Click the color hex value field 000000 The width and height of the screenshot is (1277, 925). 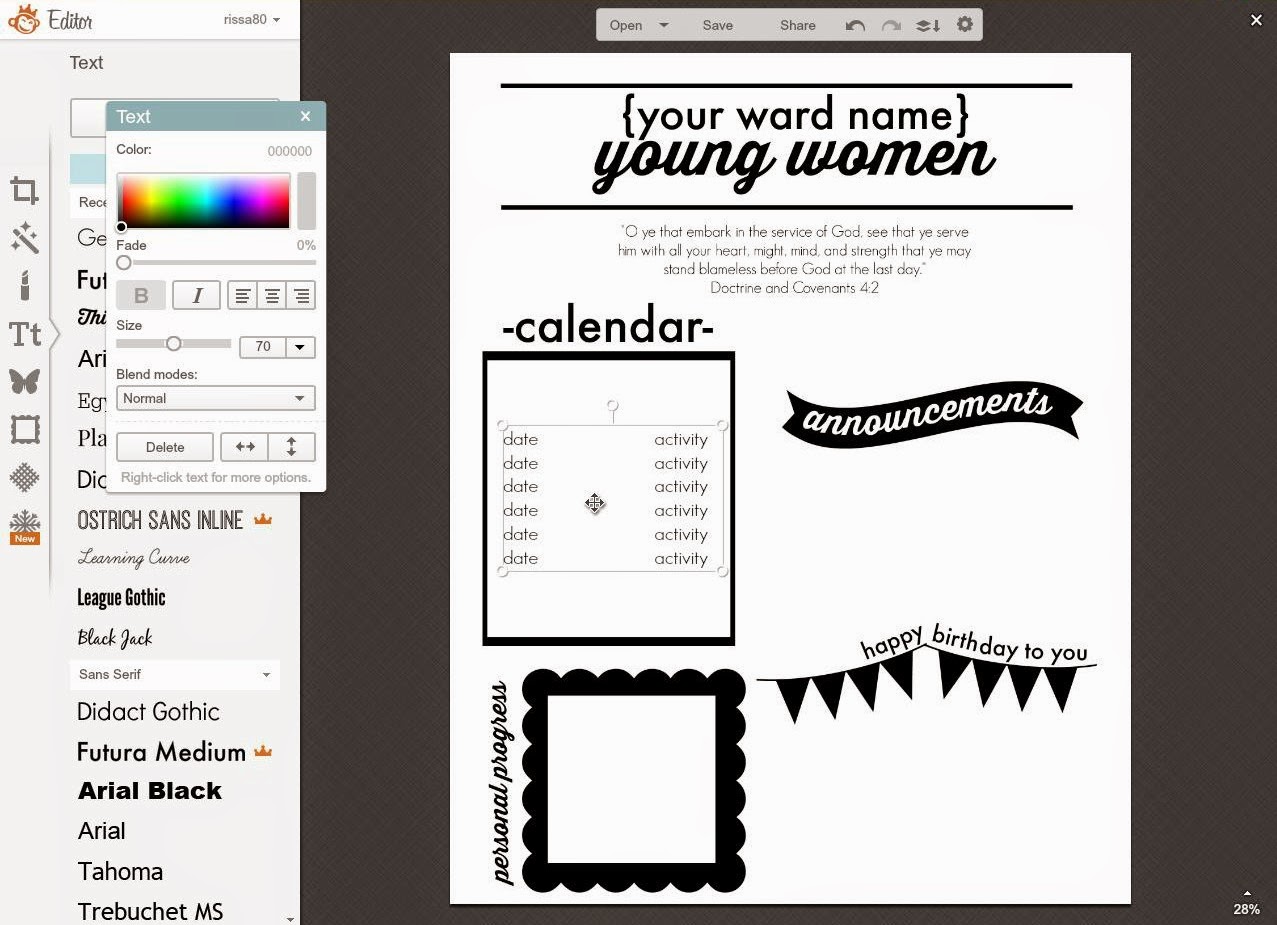tap(289, 151)
